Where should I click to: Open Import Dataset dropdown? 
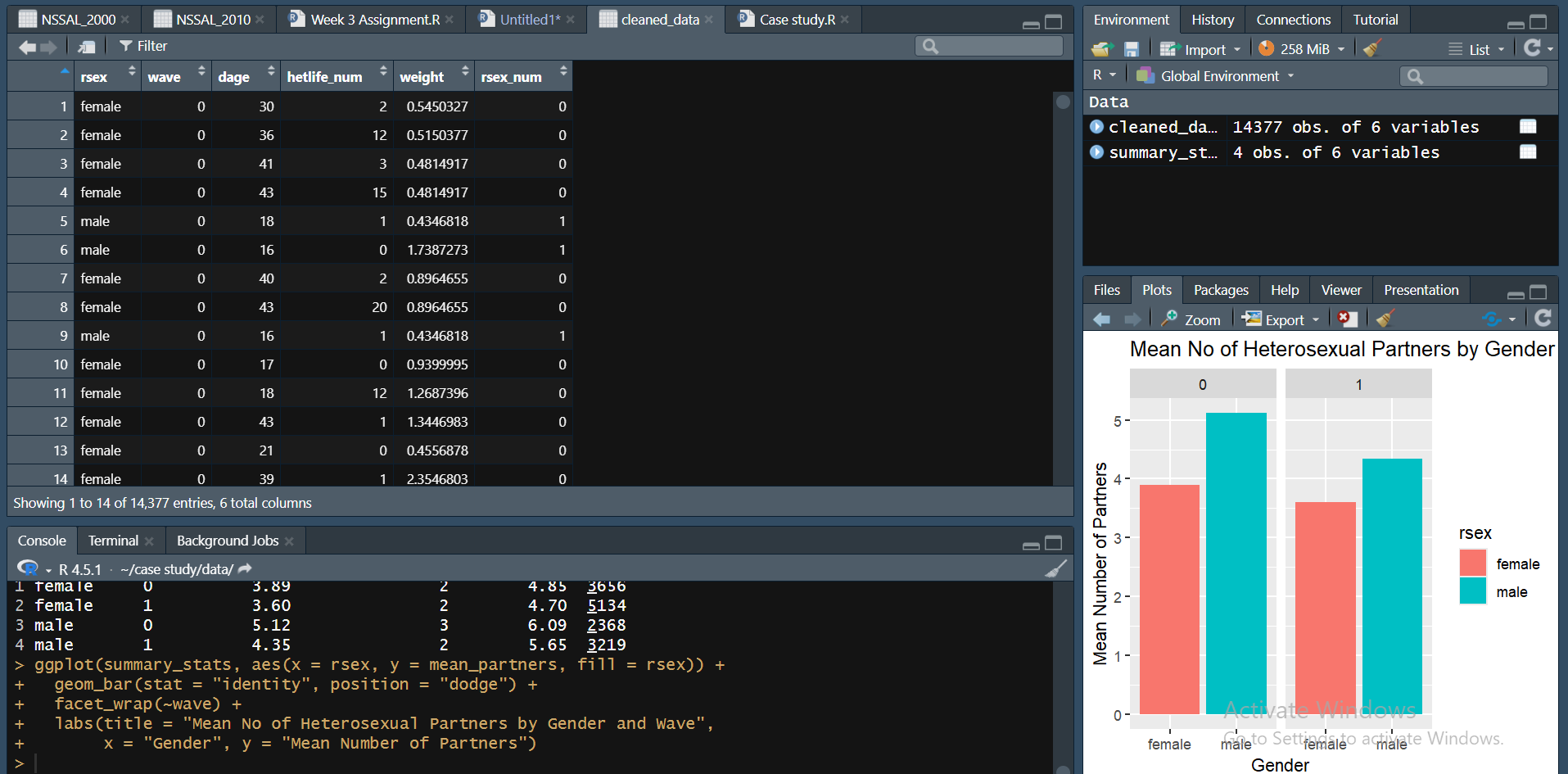(x=1200, y=49)
